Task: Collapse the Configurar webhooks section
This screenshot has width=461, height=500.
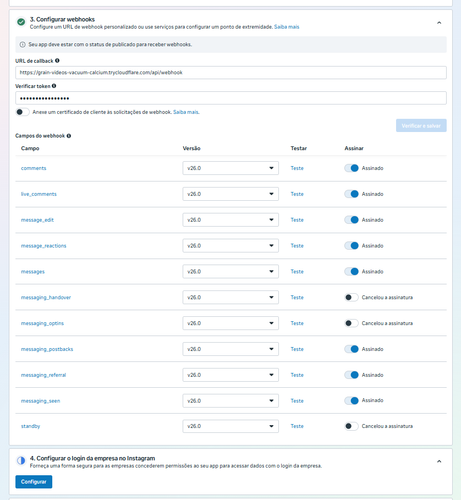Action: tap(439, 23)
